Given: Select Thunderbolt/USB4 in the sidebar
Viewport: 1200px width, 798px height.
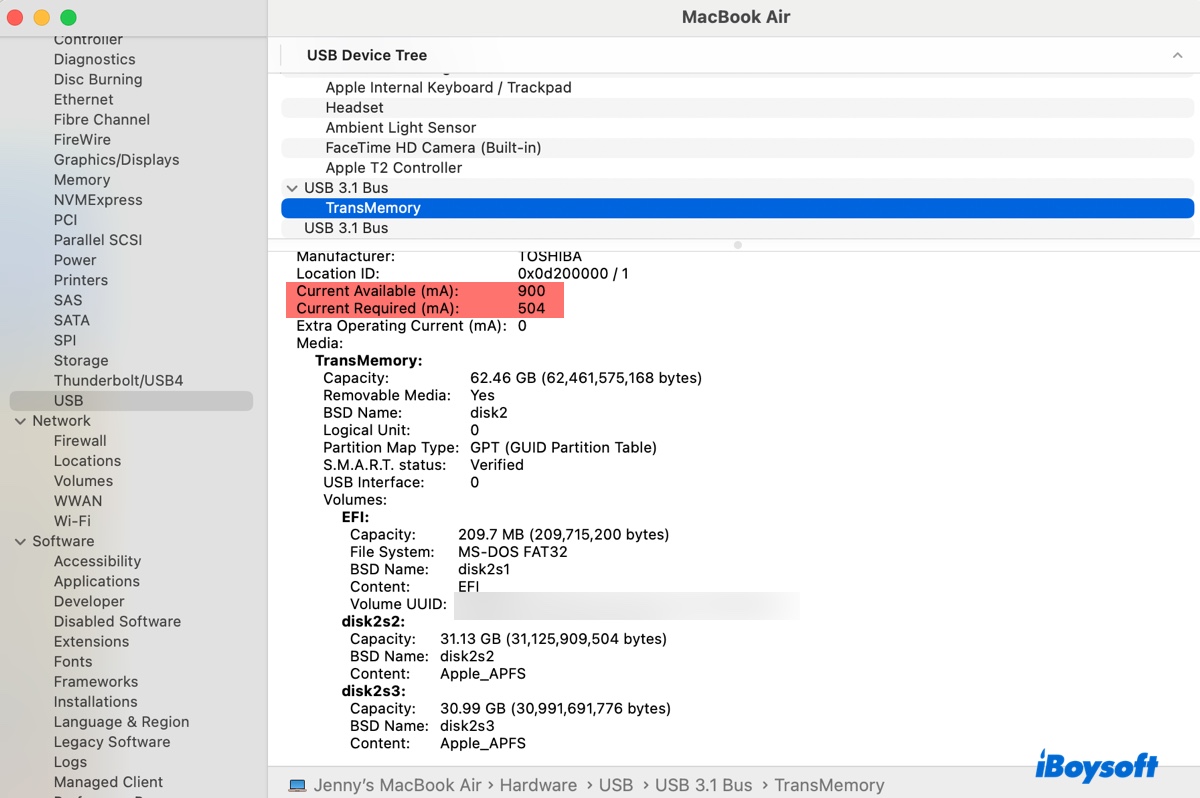Looking at the screenshot, I should click(x=113, y=380).
